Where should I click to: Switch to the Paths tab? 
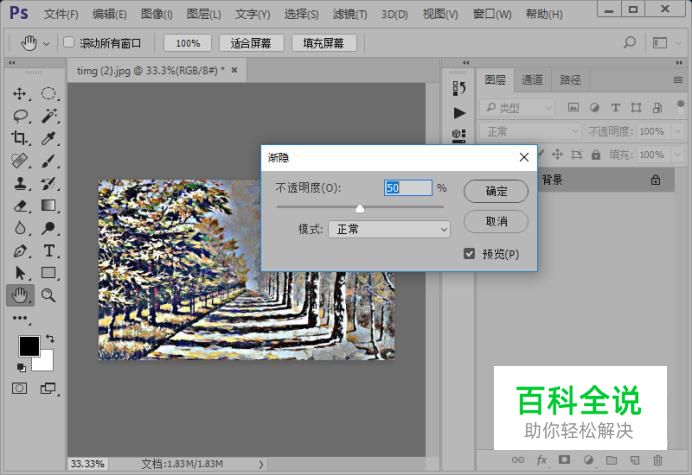click(x=570, y=79)
